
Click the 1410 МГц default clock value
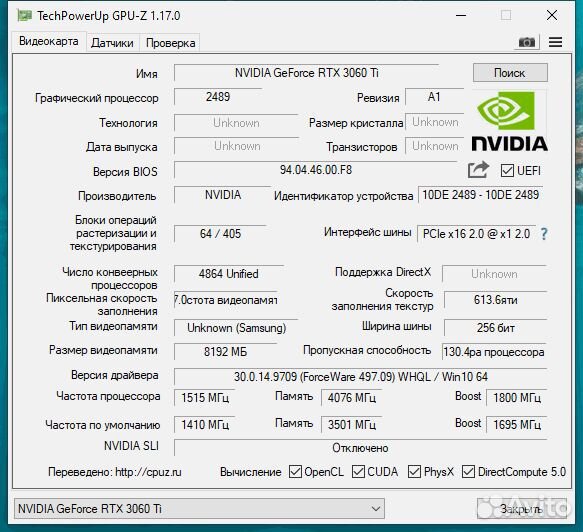(x=204, y=425)
